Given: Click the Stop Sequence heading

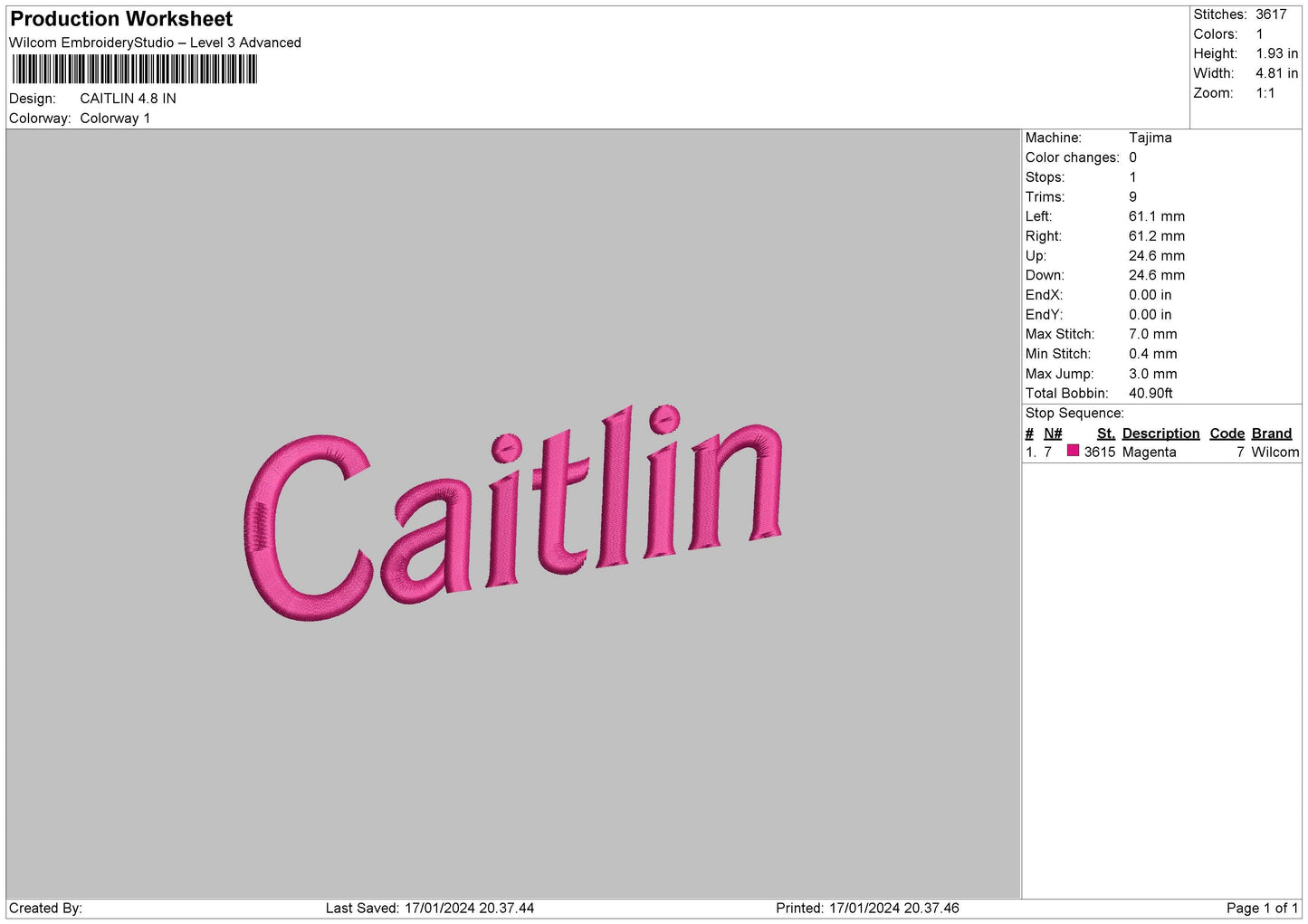Looking at the screenshot, I should click(x=1074, y=414).
